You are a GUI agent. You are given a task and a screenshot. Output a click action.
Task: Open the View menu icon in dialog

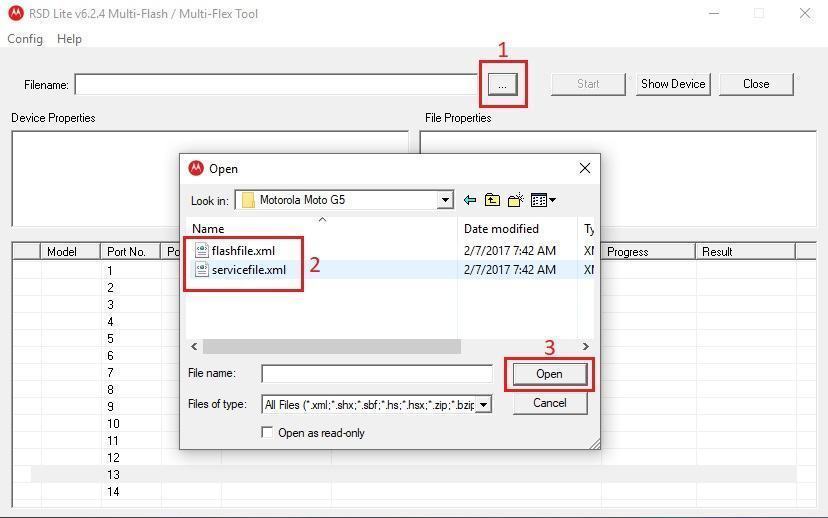tap(543, 200)
